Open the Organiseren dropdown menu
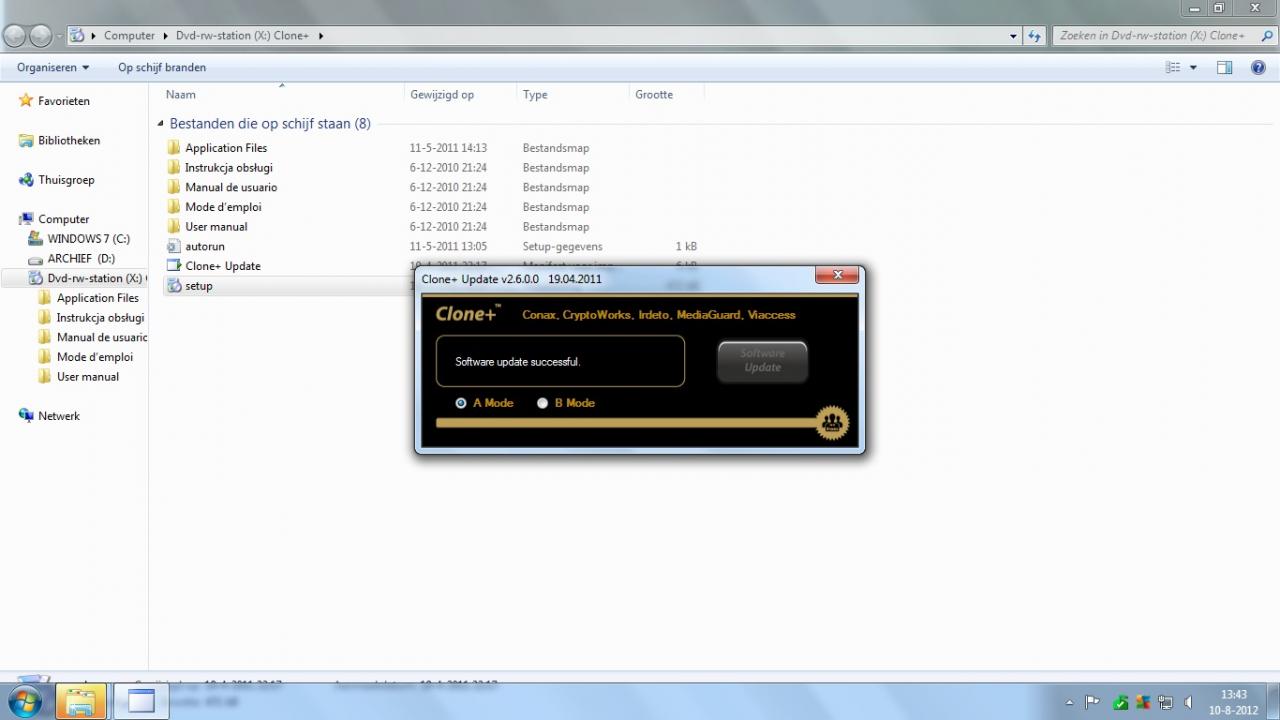 [x=53, y=67]
